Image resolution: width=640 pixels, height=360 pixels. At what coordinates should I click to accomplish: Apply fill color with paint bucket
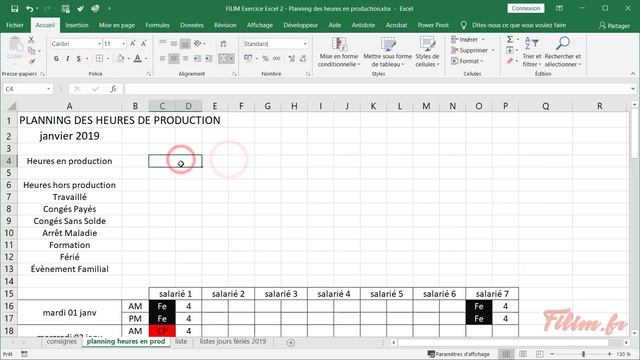(x=120, y=59)
